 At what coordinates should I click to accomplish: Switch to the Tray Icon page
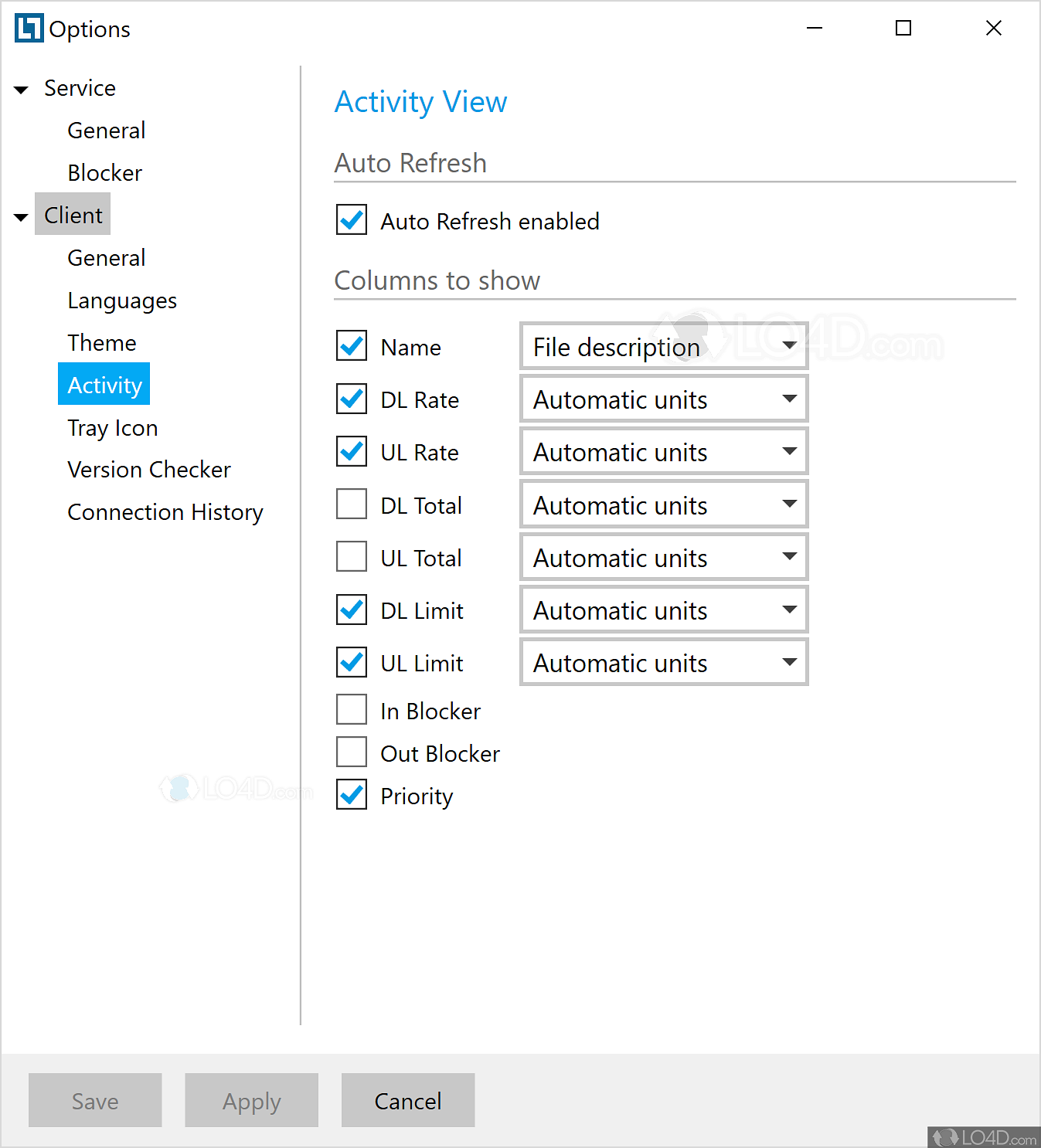(x=113, y=427)
